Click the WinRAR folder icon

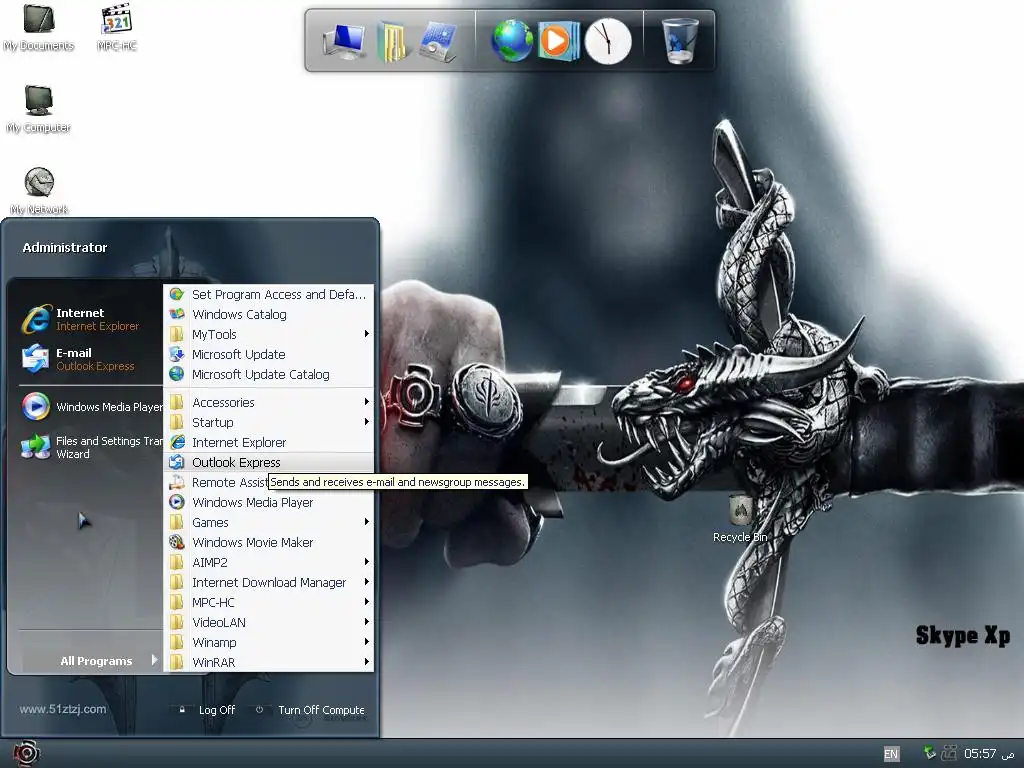pyautogui.click(x=176, y=662)
